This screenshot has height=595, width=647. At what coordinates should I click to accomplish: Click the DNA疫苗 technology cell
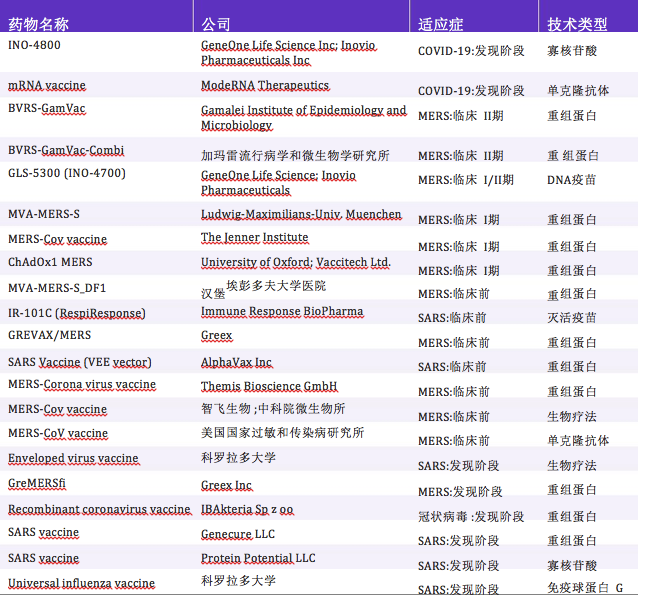click(x=571, y=180)
